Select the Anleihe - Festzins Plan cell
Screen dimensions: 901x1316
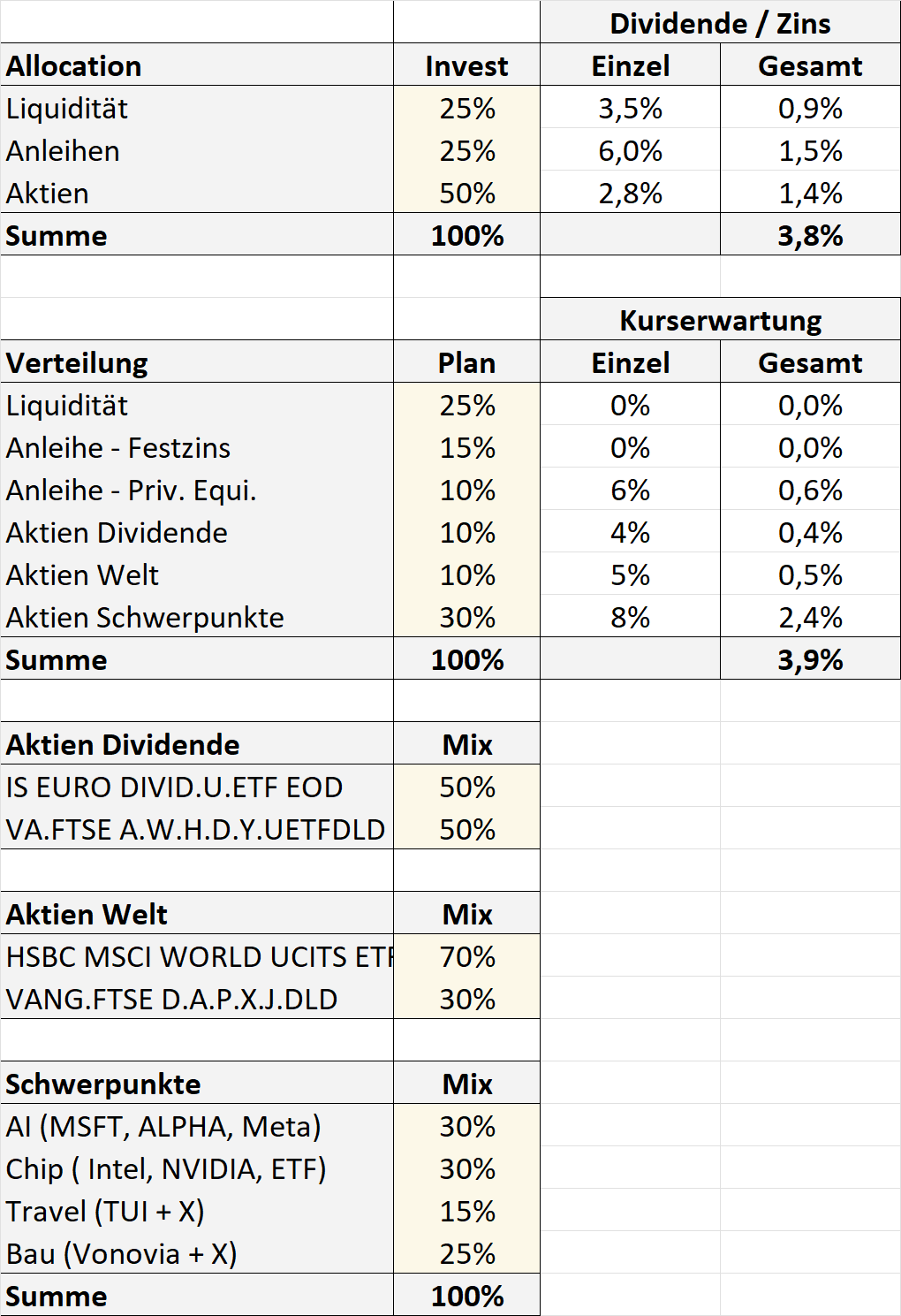(466, 448)
